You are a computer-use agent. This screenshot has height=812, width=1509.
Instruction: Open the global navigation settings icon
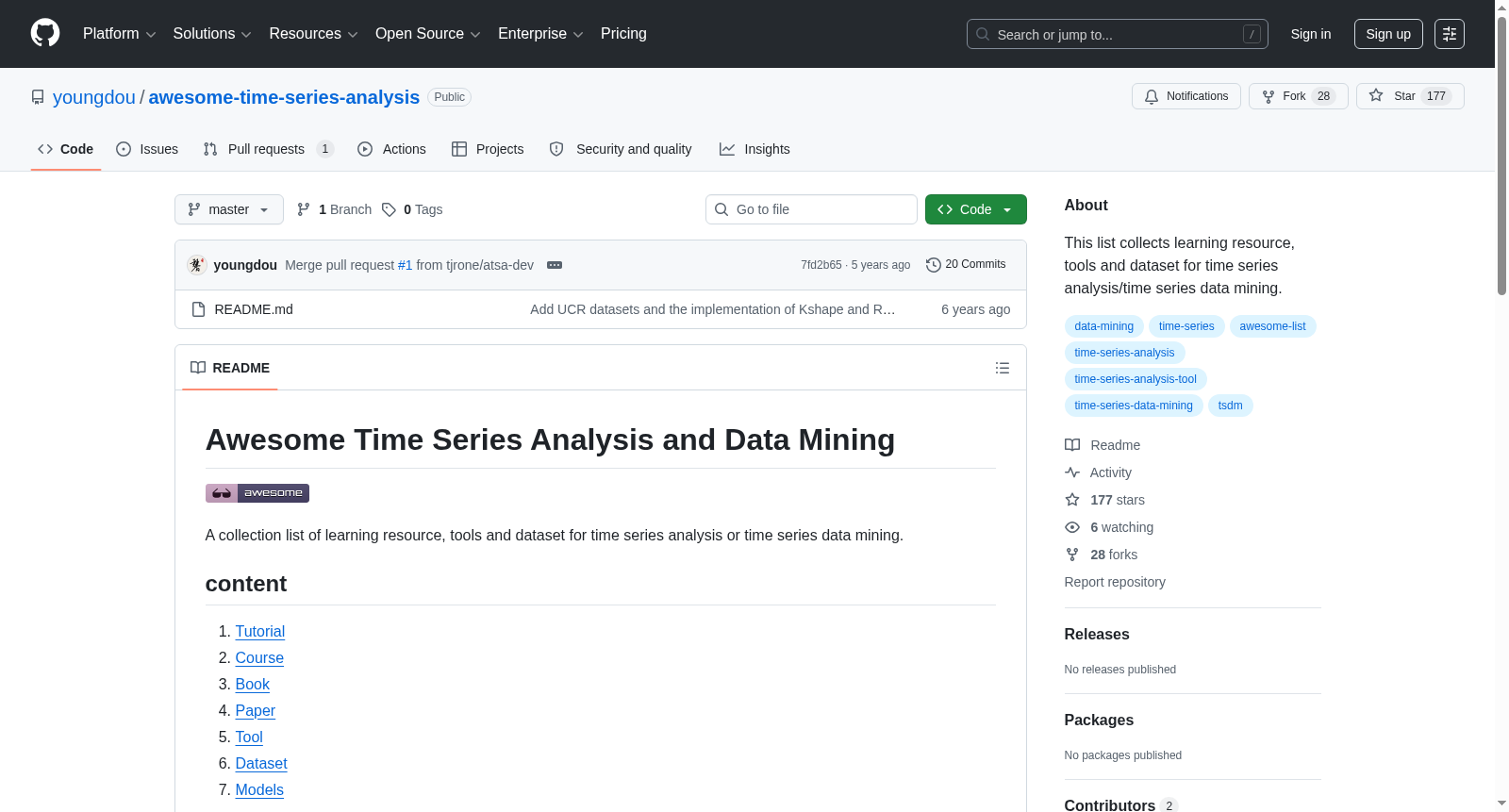1450,34
